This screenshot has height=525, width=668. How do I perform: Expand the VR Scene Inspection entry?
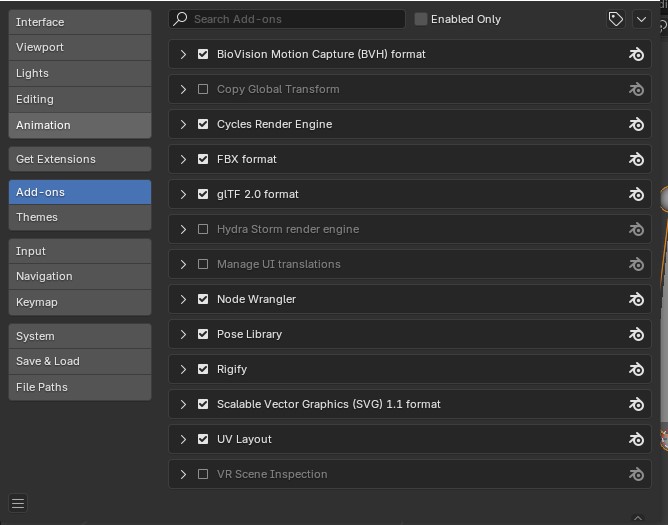point(183,473)
